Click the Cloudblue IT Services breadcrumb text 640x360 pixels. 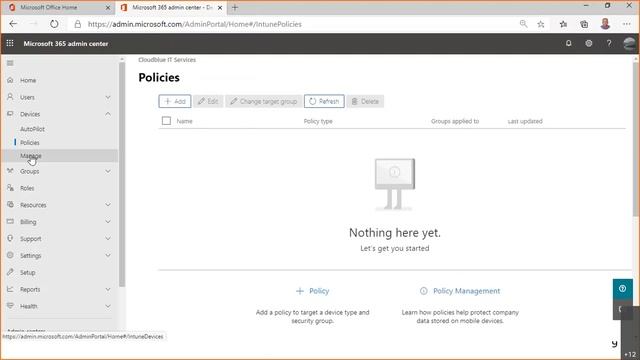coord(167,60)
